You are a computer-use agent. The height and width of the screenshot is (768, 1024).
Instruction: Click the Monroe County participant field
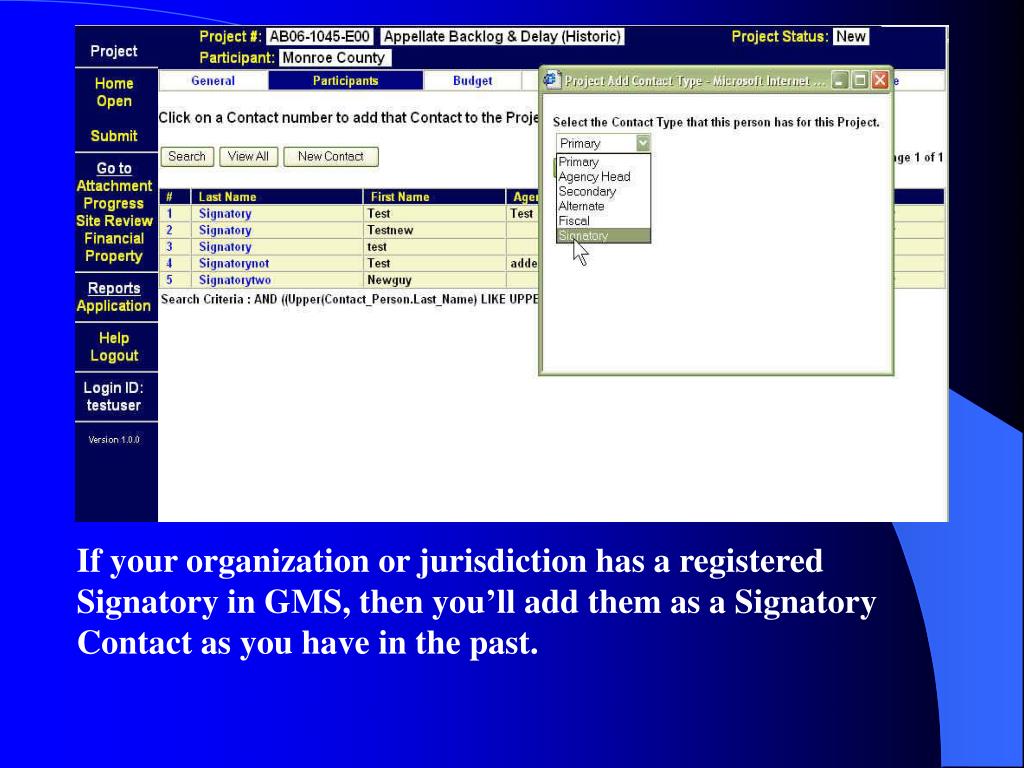pyautogui.click(x=334, y=57)
